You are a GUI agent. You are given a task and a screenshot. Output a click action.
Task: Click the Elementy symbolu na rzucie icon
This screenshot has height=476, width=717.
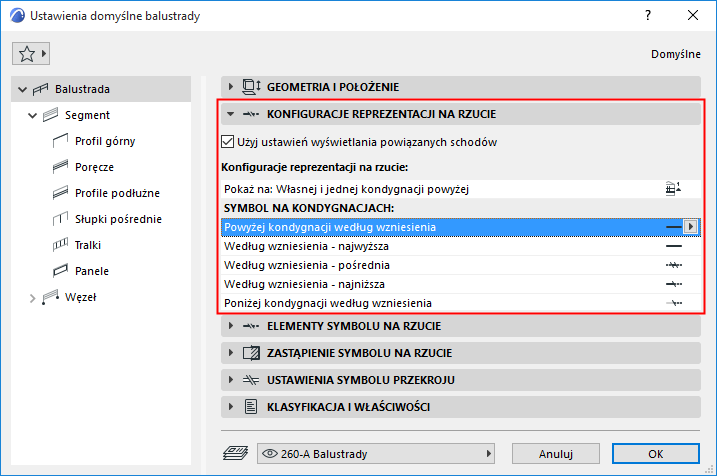(x=251, y=326)
